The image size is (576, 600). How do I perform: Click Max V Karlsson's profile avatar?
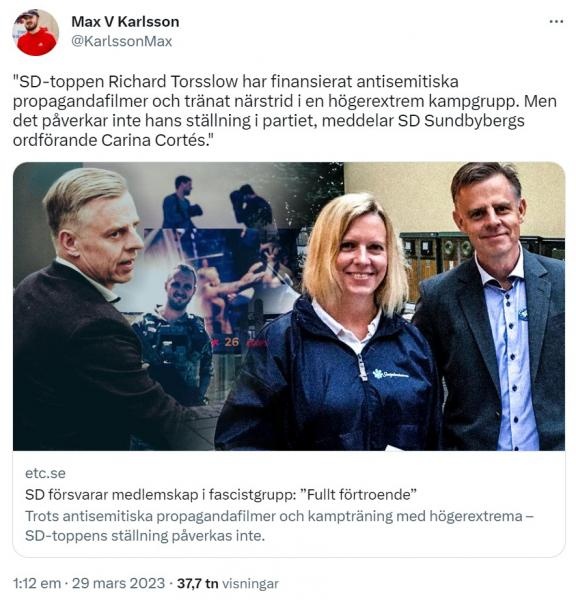click(35, 33)
